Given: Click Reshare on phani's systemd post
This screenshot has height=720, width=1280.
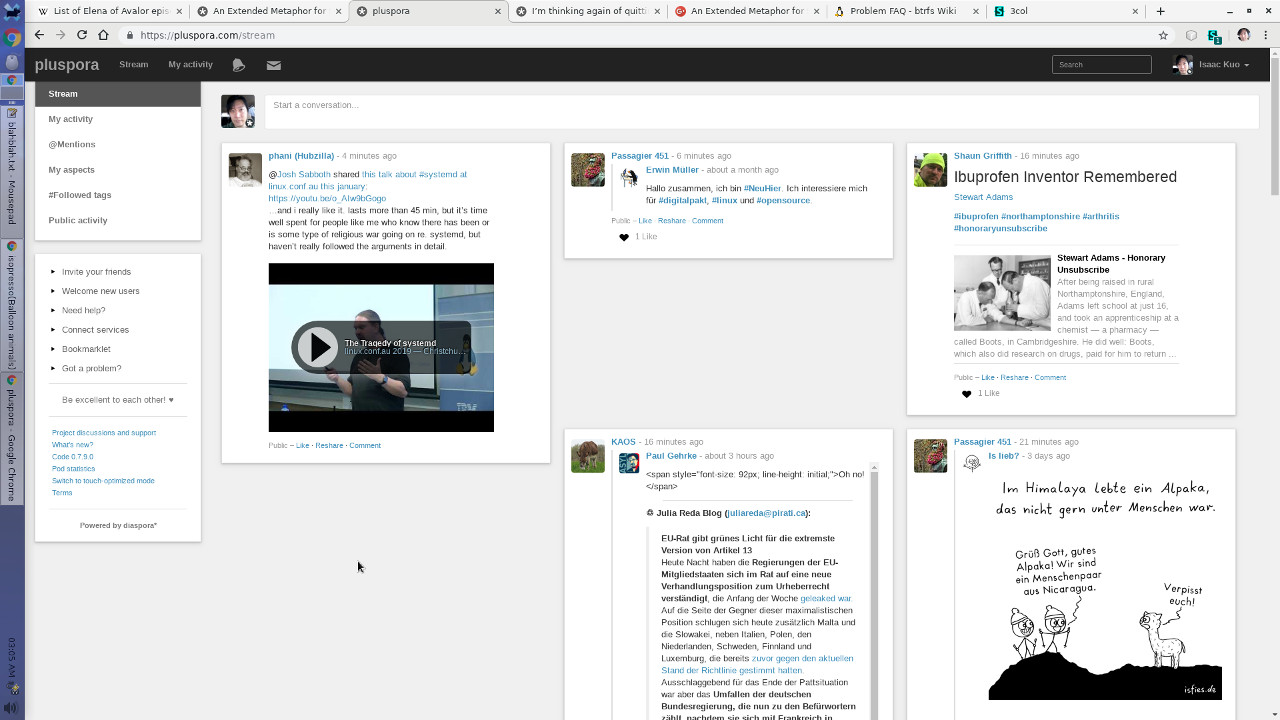Looking at the screenshot, I should pos(329,446).
